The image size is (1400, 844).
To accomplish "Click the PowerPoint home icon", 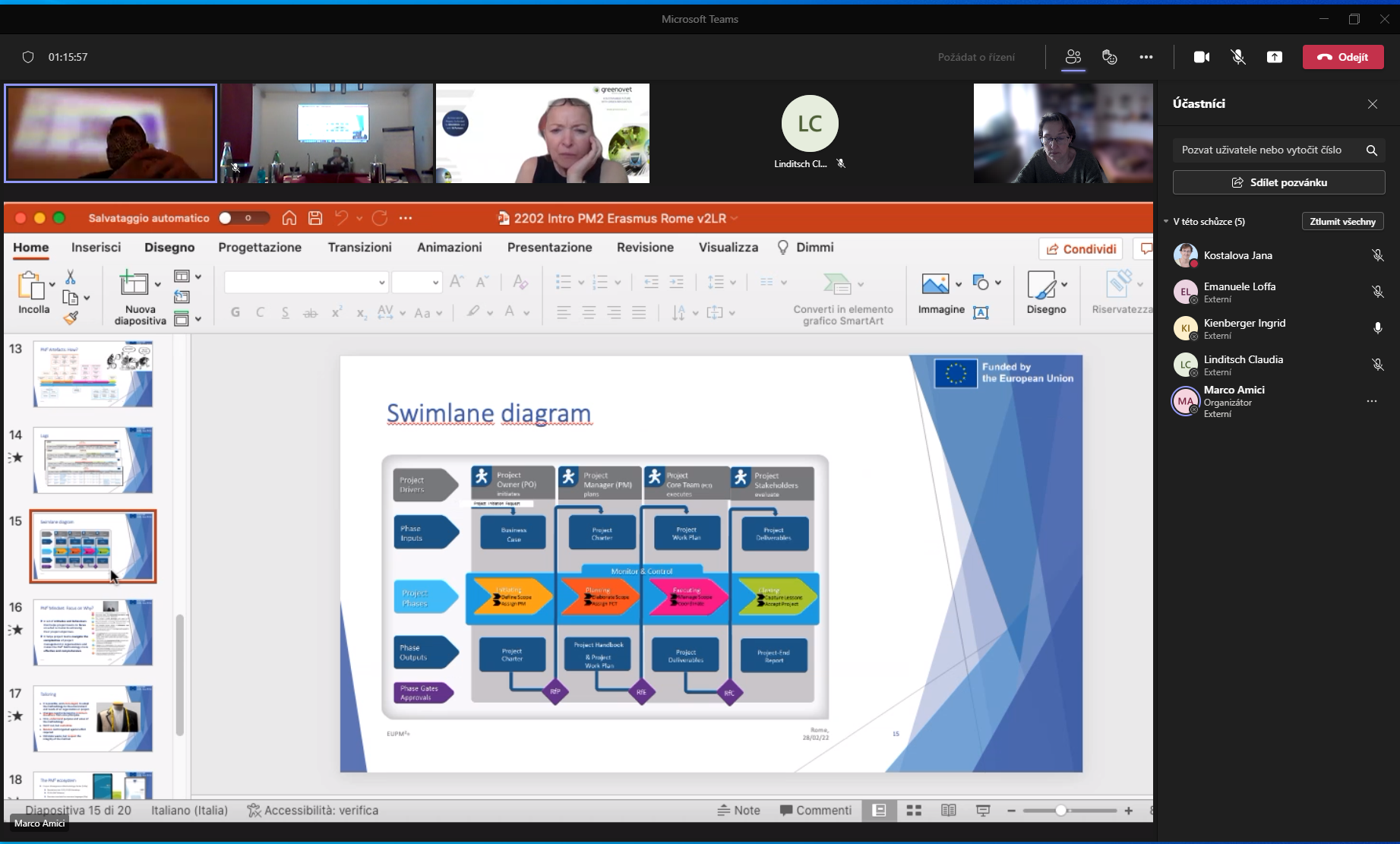I will (x=289, y=218).
